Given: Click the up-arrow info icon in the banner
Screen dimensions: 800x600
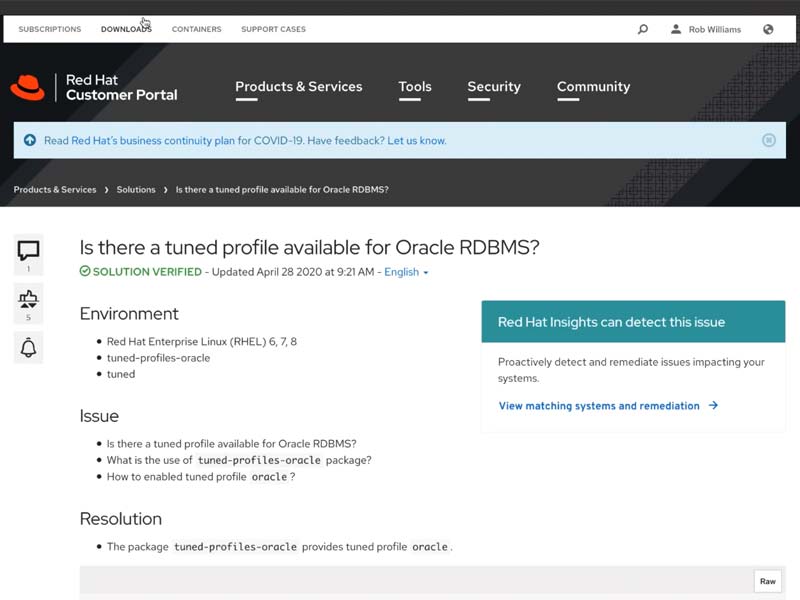Looking at the screenshot, I should click(30, 140).
